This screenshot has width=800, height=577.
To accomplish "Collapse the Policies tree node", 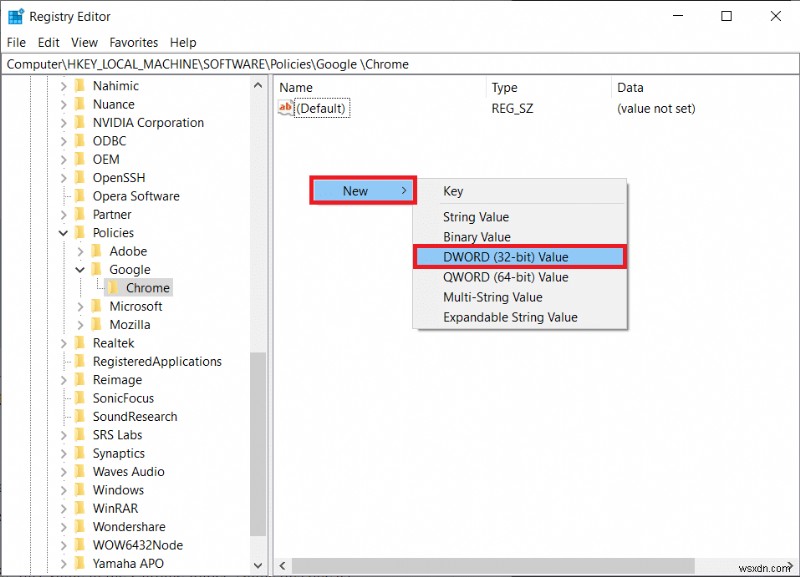I will 62,232.
